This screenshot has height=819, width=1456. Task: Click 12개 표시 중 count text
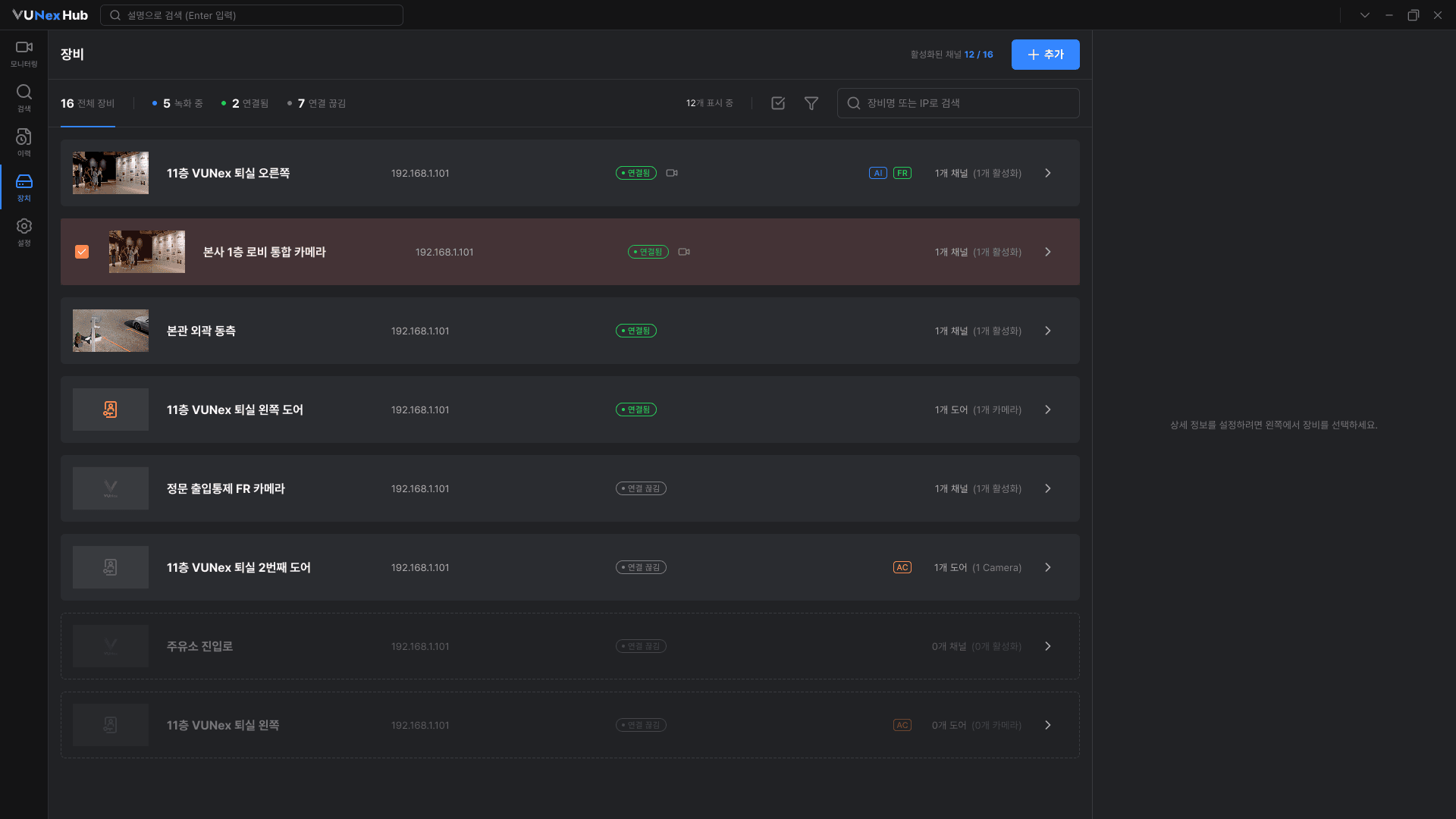pos(710,103)
